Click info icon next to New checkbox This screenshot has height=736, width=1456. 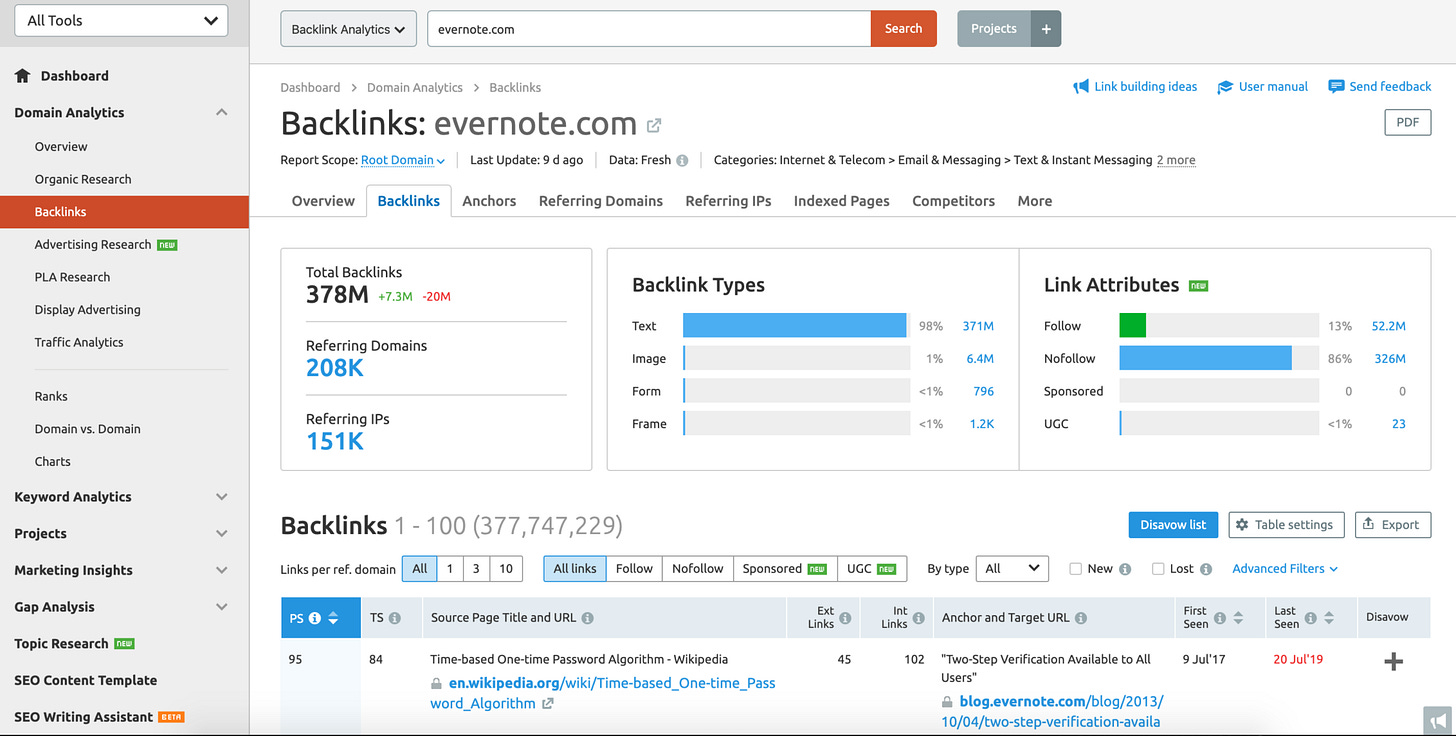click(x=1125, y=569)
